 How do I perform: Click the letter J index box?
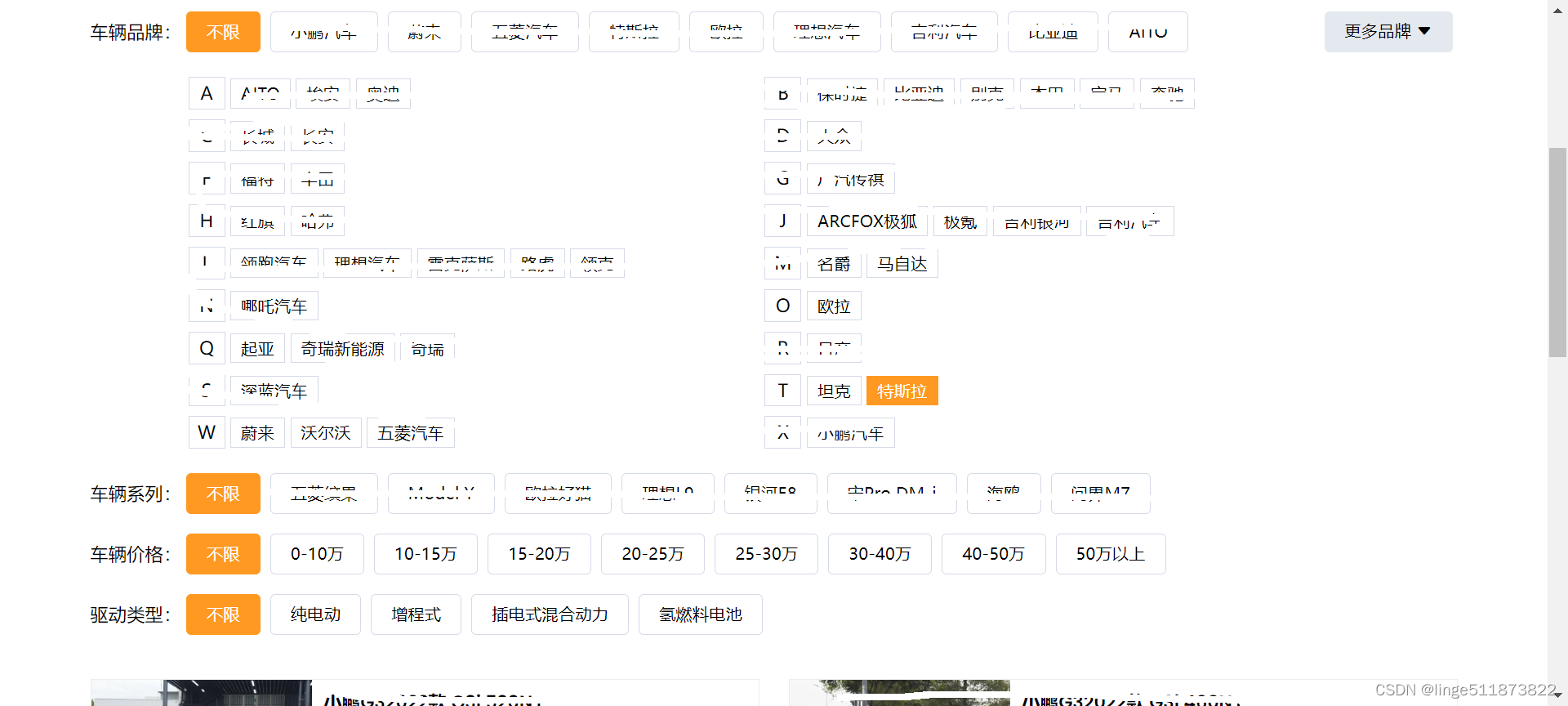(x=782, y=221)
